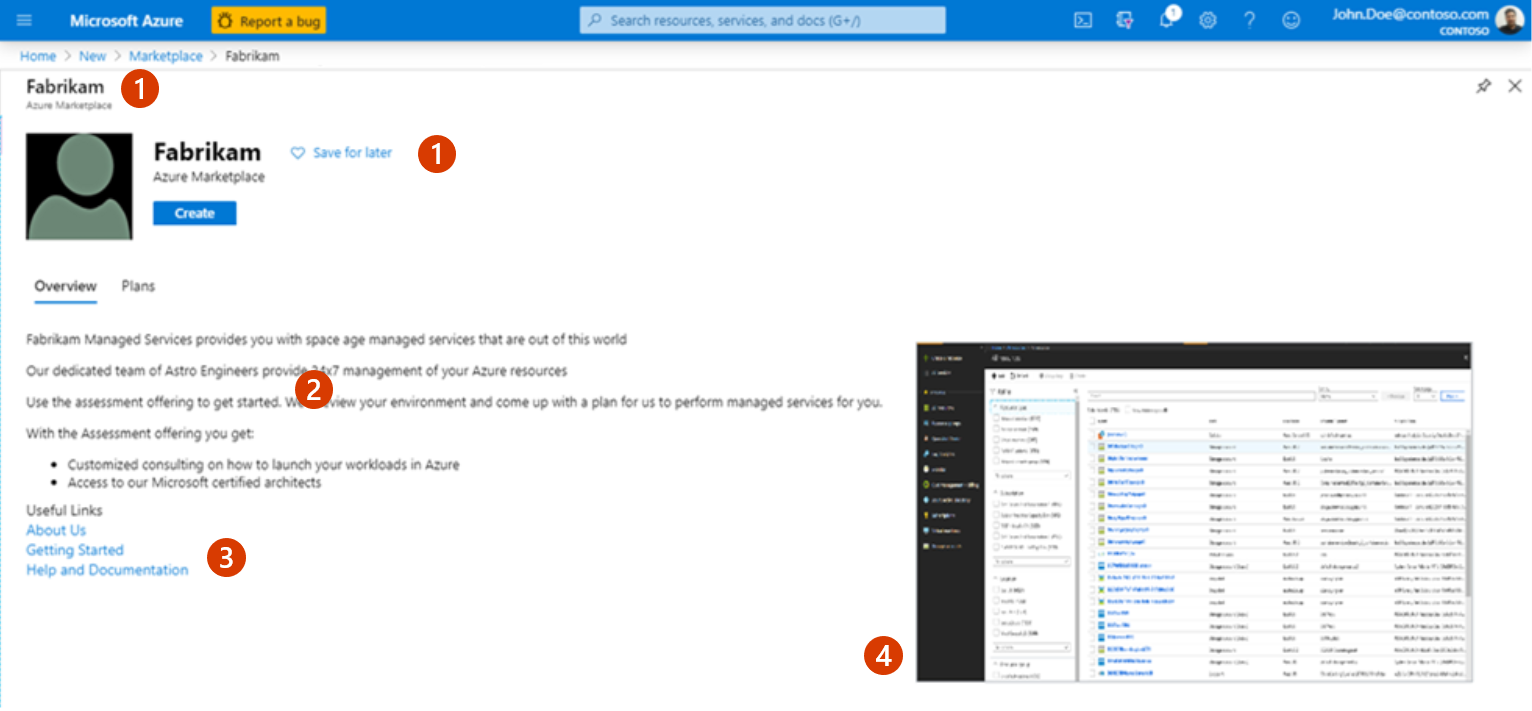The height and width of the screenshot is (711, 1532).
Task: Open Help and Documentation link
Action: (x=107, y=570)
